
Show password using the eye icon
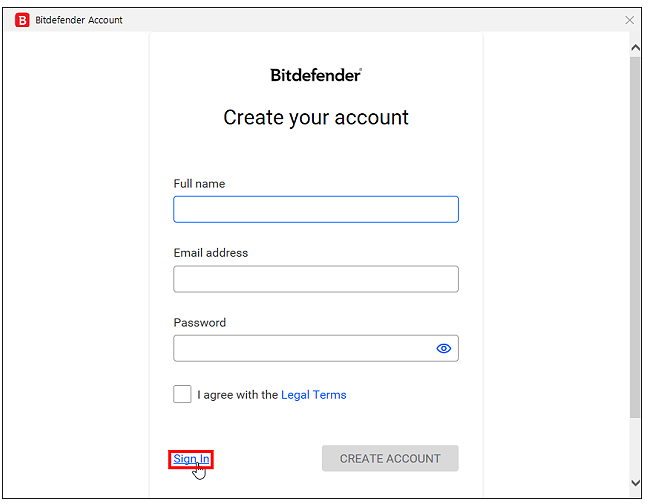(x=443, y=349)
